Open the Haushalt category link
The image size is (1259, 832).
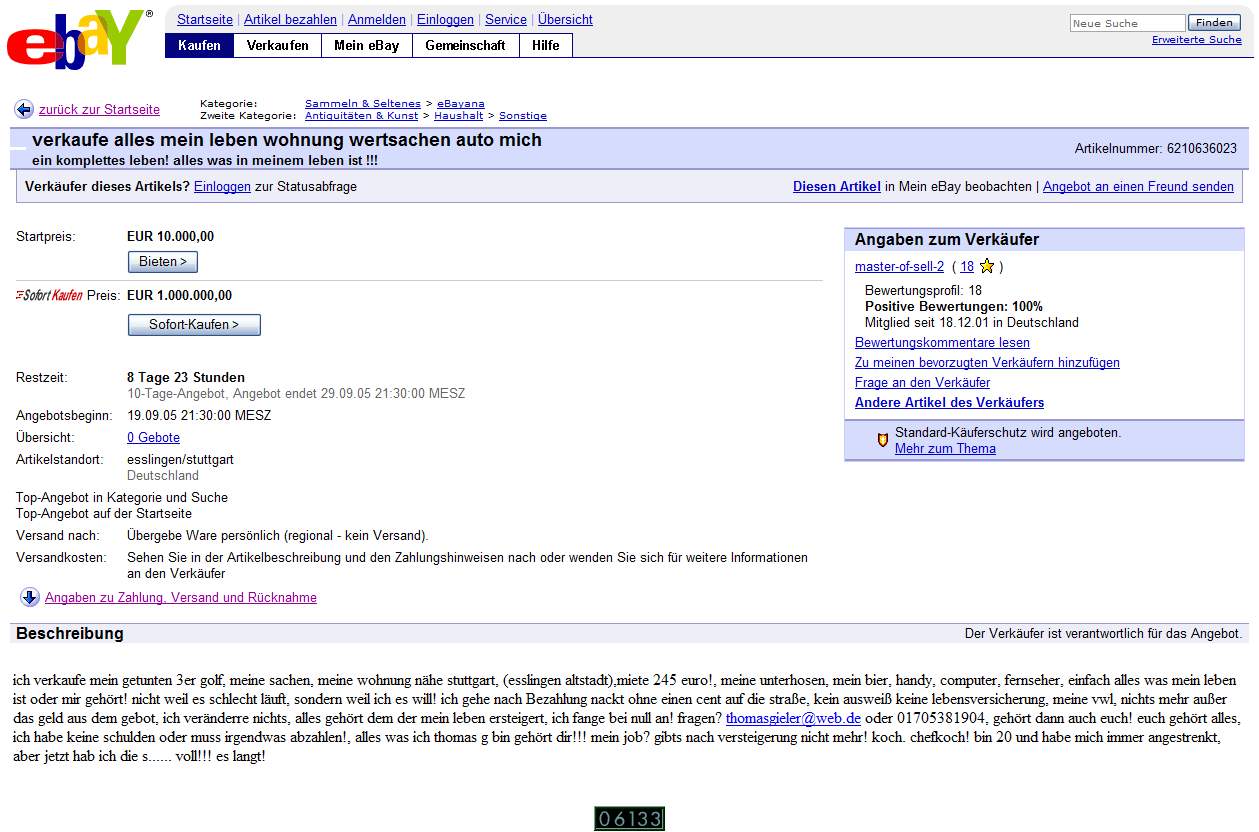[x=458, y=116]
